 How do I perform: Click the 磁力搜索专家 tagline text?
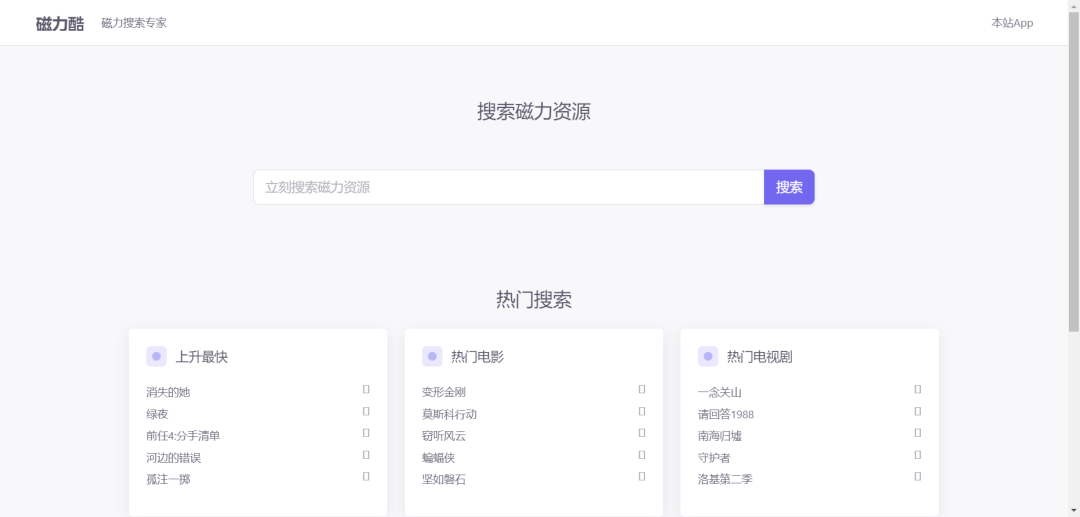pyautogui.click(x=134, y=23)
